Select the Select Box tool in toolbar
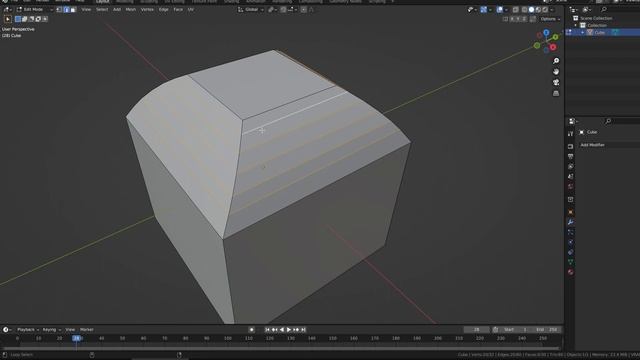The width and height of the screenshot is (640, 360). [x=8, y=19]
